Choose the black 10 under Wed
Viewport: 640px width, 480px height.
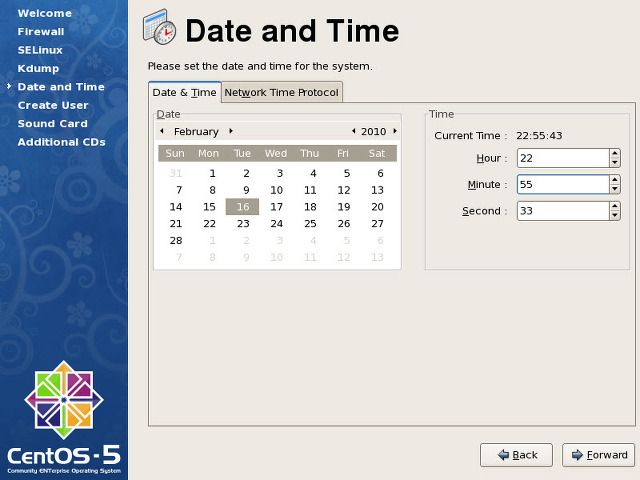point(276,190)
